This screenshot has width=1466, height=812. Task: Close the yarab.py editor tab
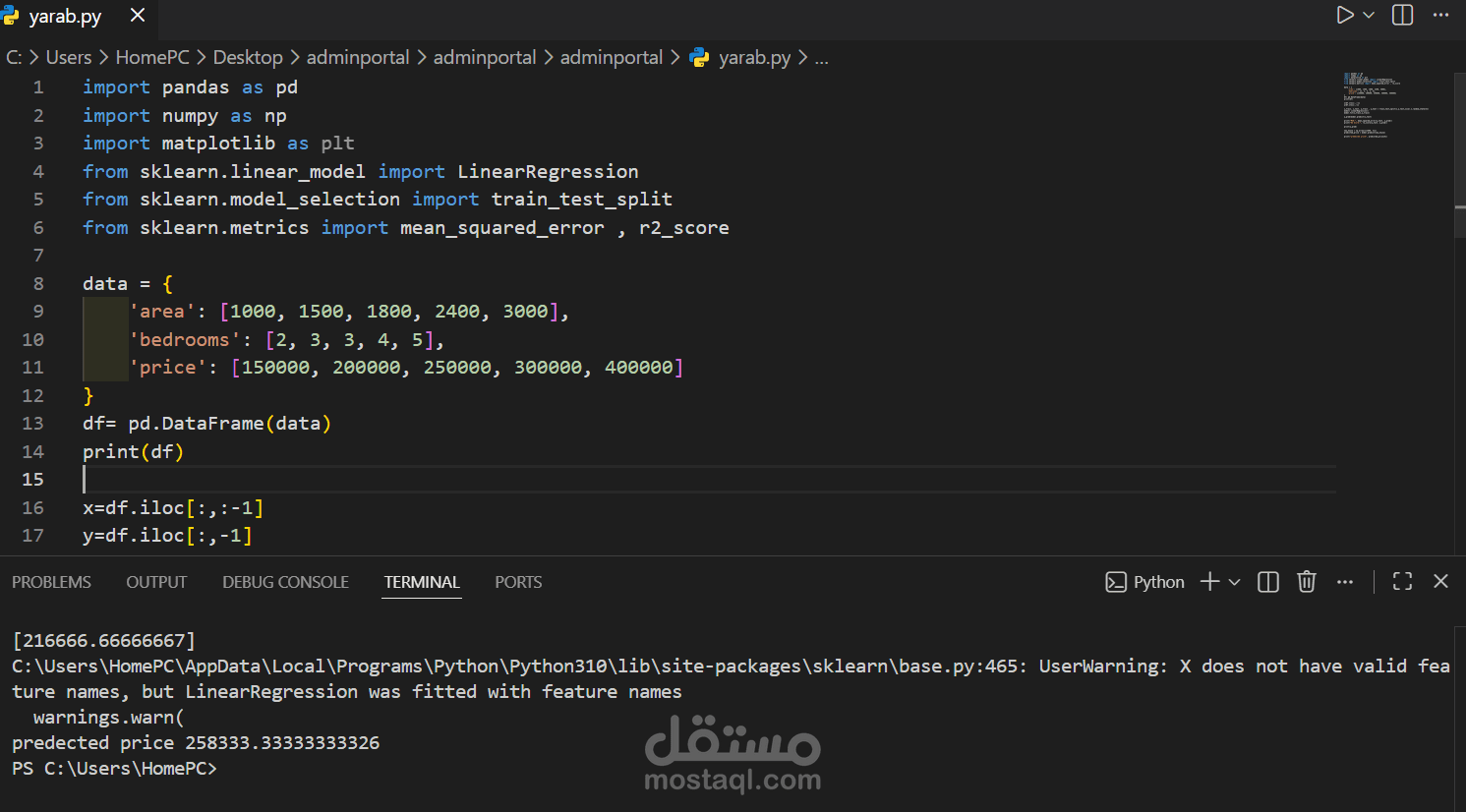(138, 16)
